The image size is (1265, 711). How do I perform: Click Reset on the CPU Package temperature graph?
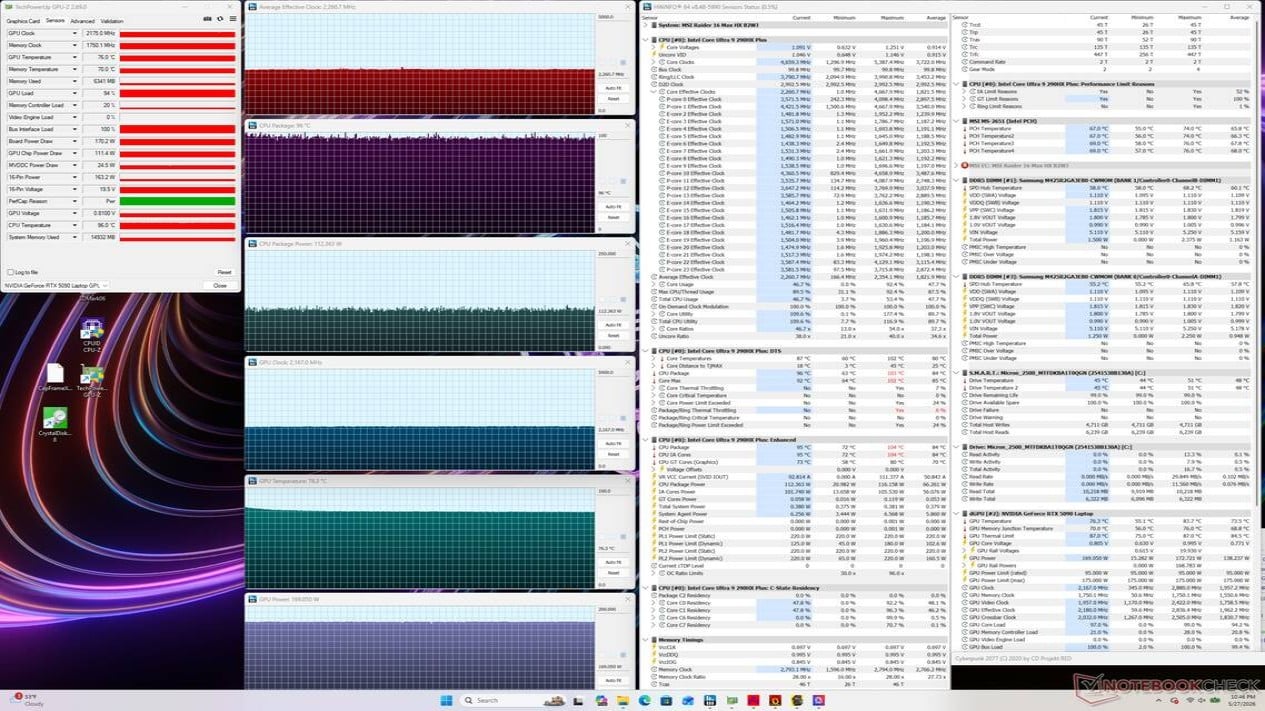pos(613,217)
